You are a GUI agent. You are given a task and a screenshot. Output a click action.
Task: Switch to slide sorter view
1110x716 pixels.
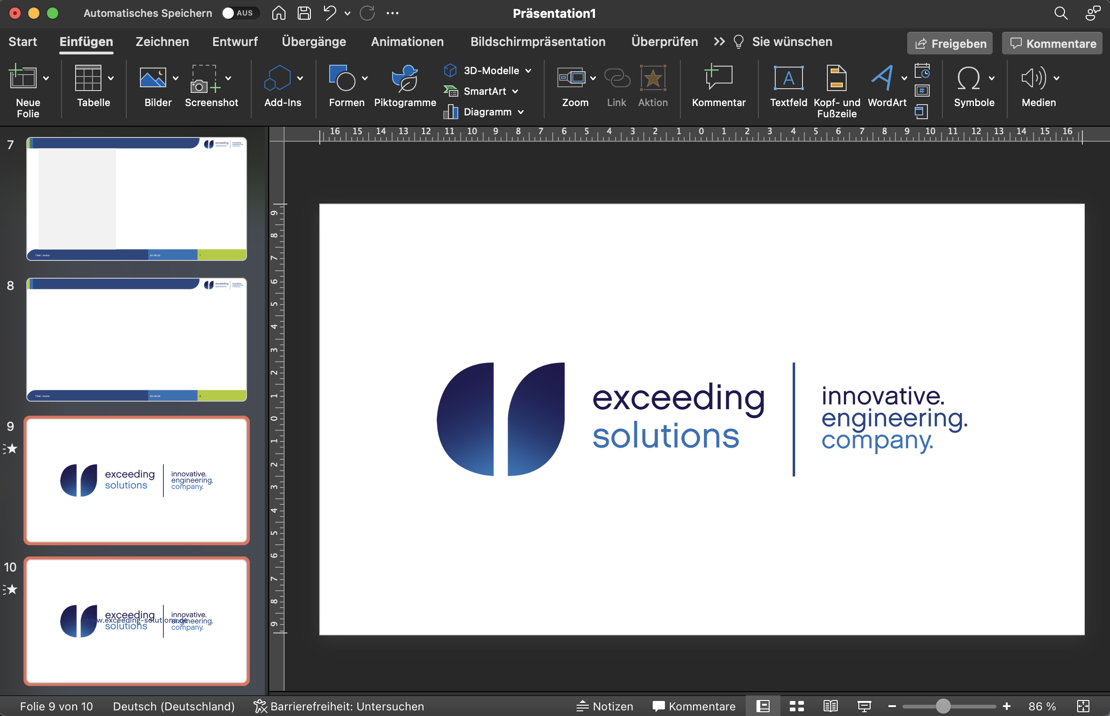coord(797,706)
